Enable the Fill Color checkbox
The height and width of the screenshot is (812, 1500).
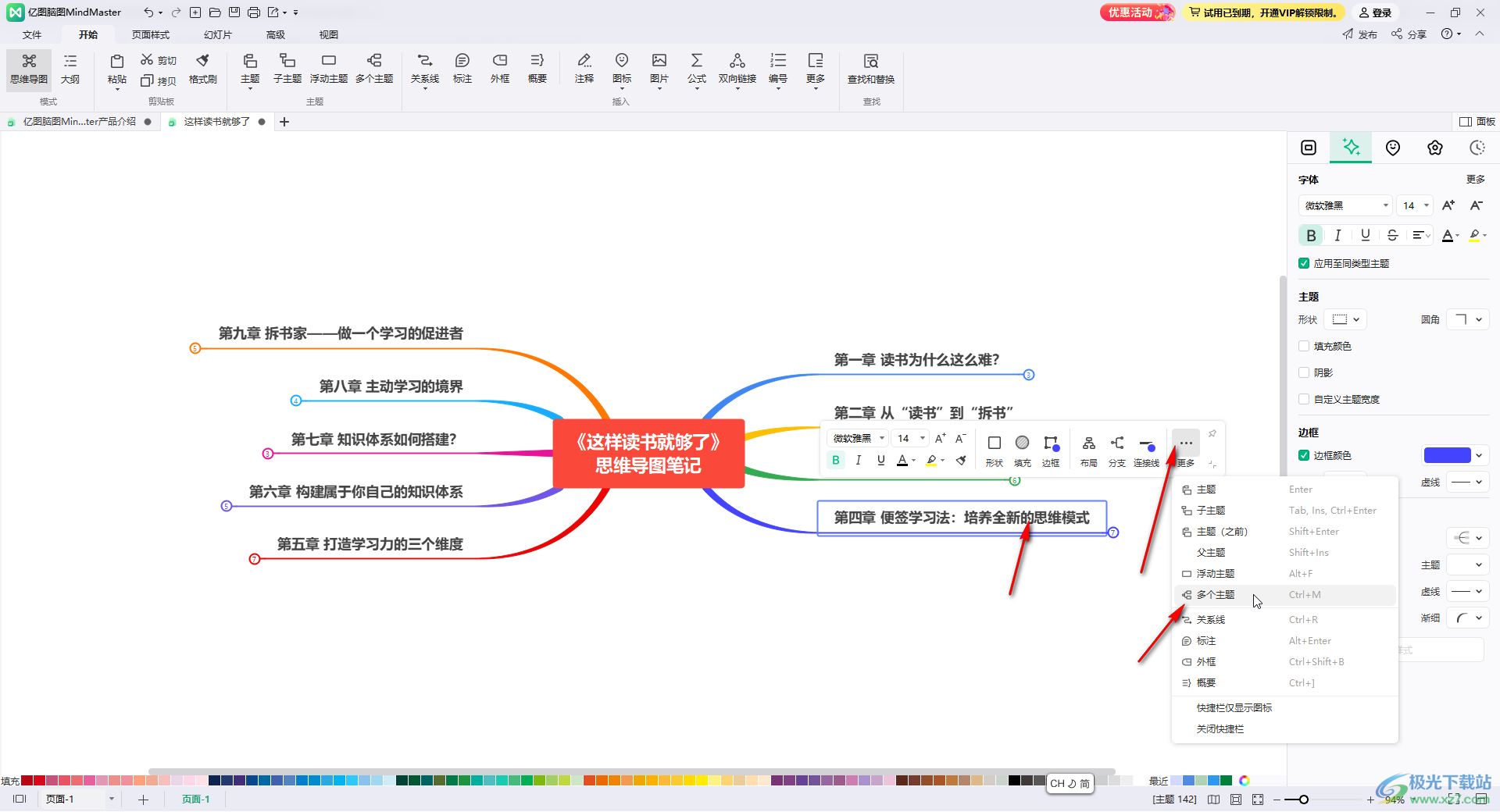(x=1304, y=346)
